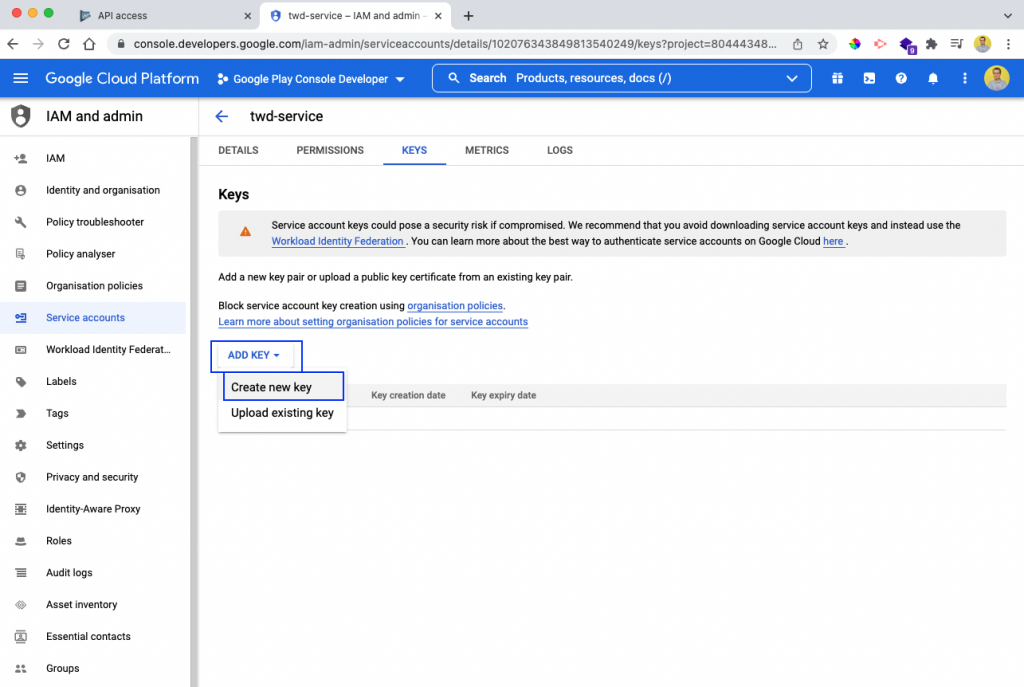1024x687 pixels.
Task: Close the API access browser tab
Action: 248,16
